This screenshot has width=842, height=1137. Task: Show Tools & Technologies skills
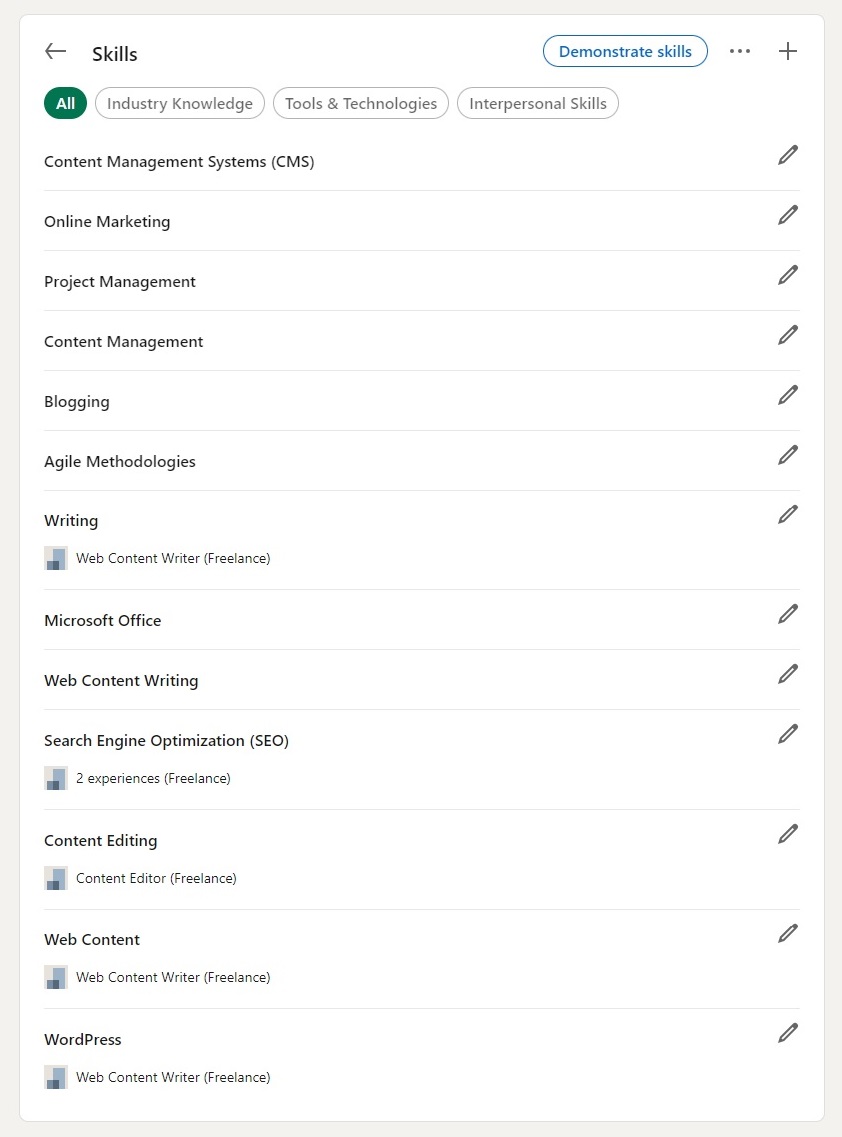[361, 104]
